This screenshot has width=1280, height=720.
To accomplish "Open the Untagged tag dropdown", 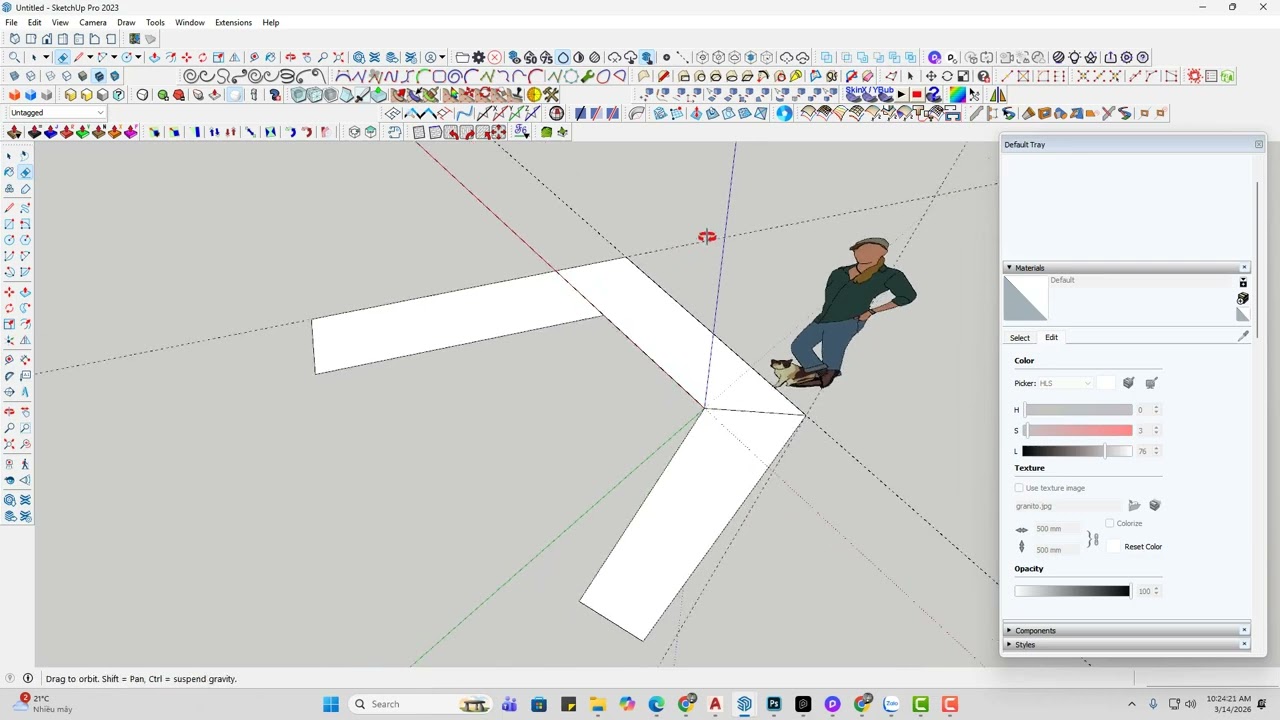I will click(56, 113).
